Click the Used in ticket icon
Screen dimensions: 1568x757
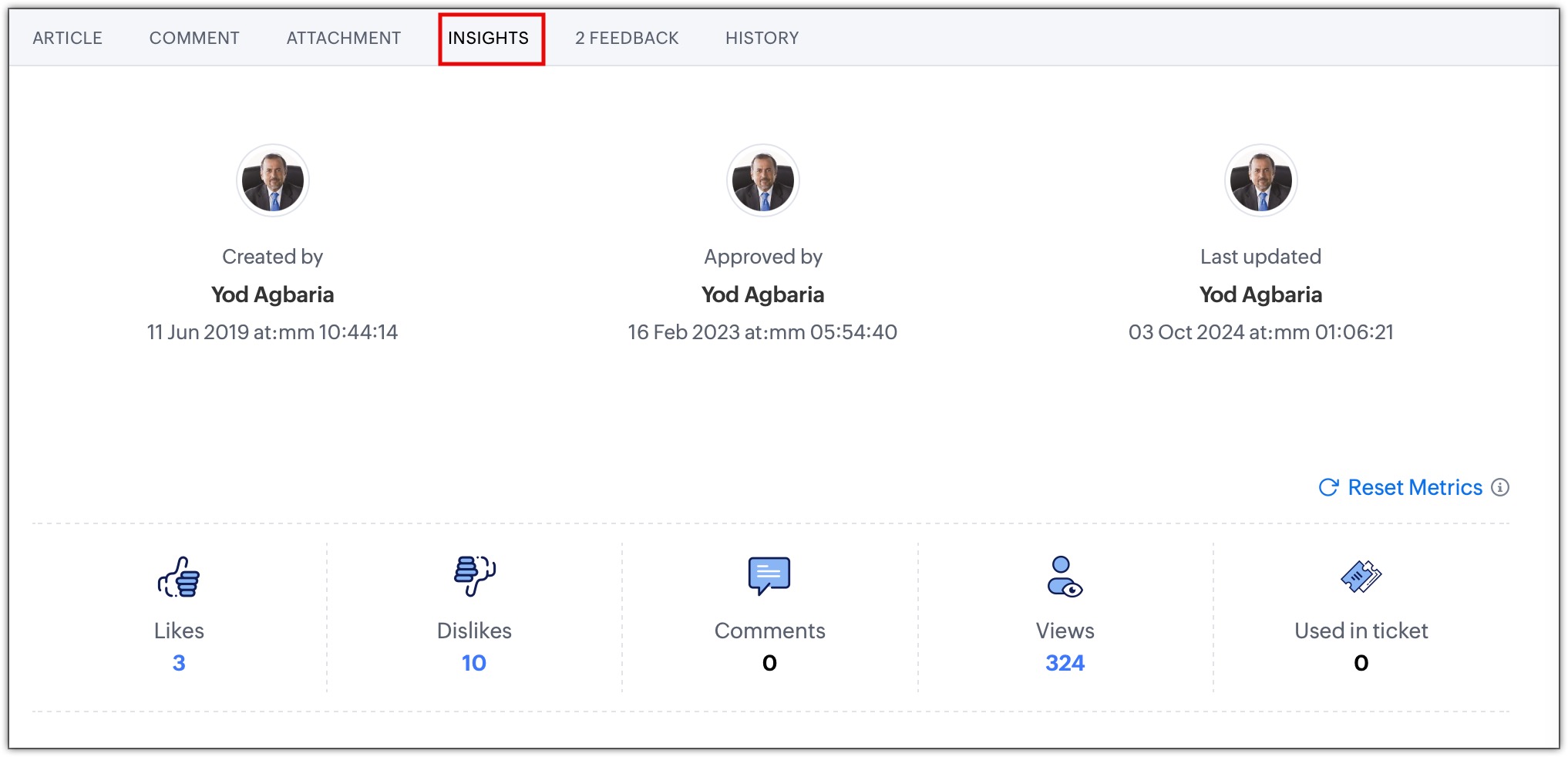point(1361,577)
